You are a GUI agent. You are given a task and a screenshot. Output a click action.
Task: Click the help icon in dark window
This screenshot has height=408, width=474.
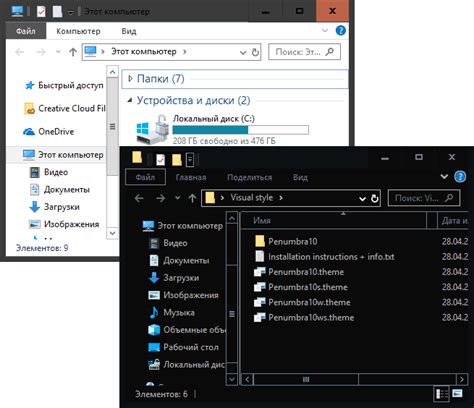(460, 177)
